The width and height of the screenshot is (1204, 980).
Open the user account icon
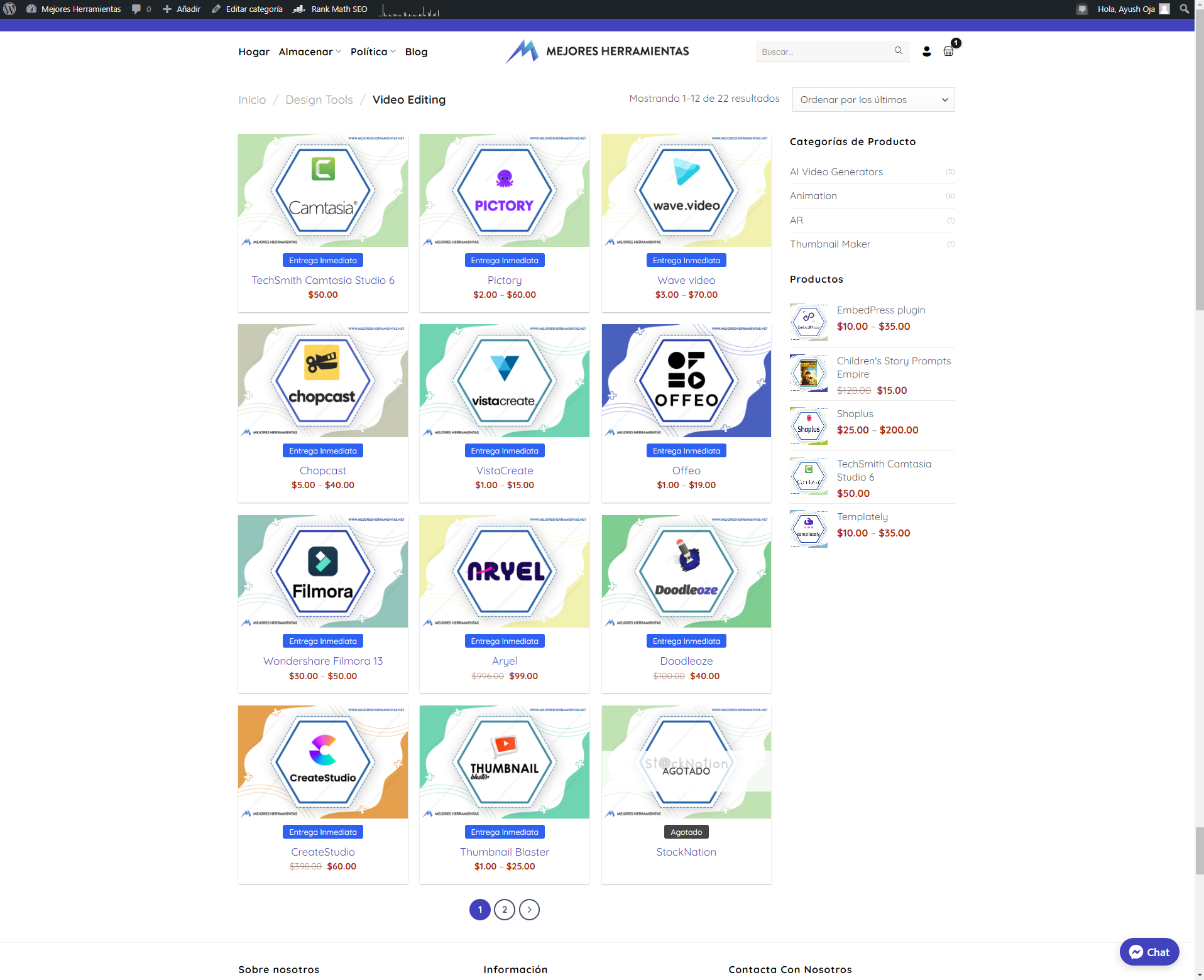pos(926,52)
